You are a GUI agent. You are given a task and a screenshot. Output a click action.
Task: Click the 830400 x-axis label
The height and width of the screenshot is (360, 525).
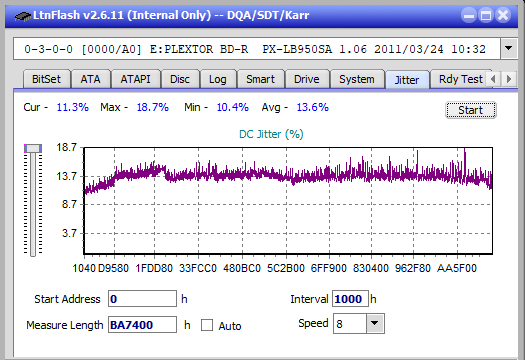coord(371,268)
